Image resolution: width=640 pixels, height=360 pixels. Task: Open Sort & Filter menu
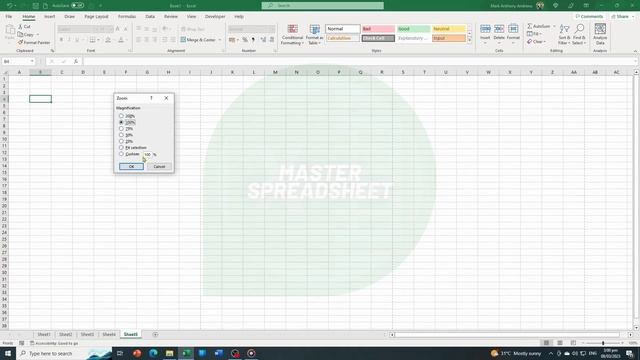pos(564,34)
